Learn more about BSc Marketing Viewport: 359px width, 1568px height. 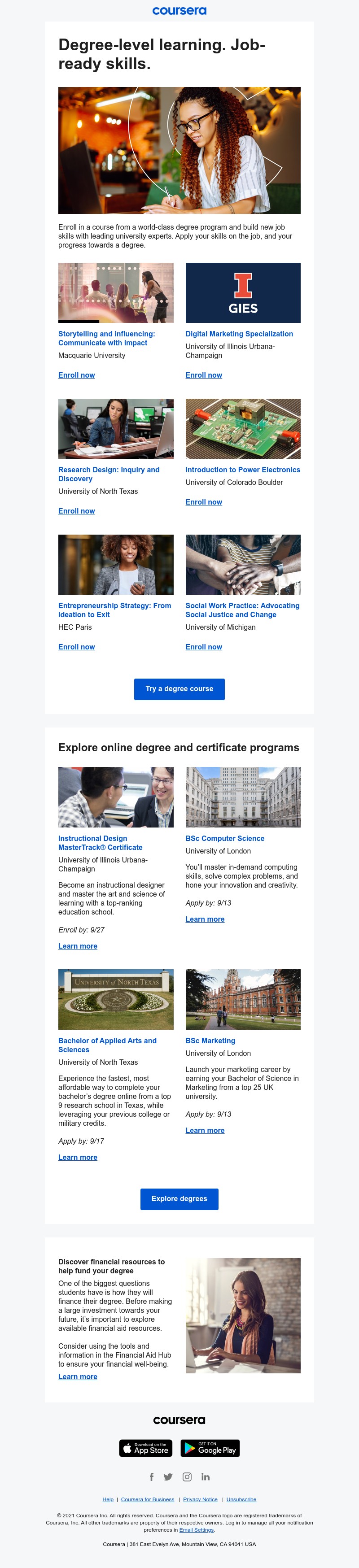point(206,1130)
